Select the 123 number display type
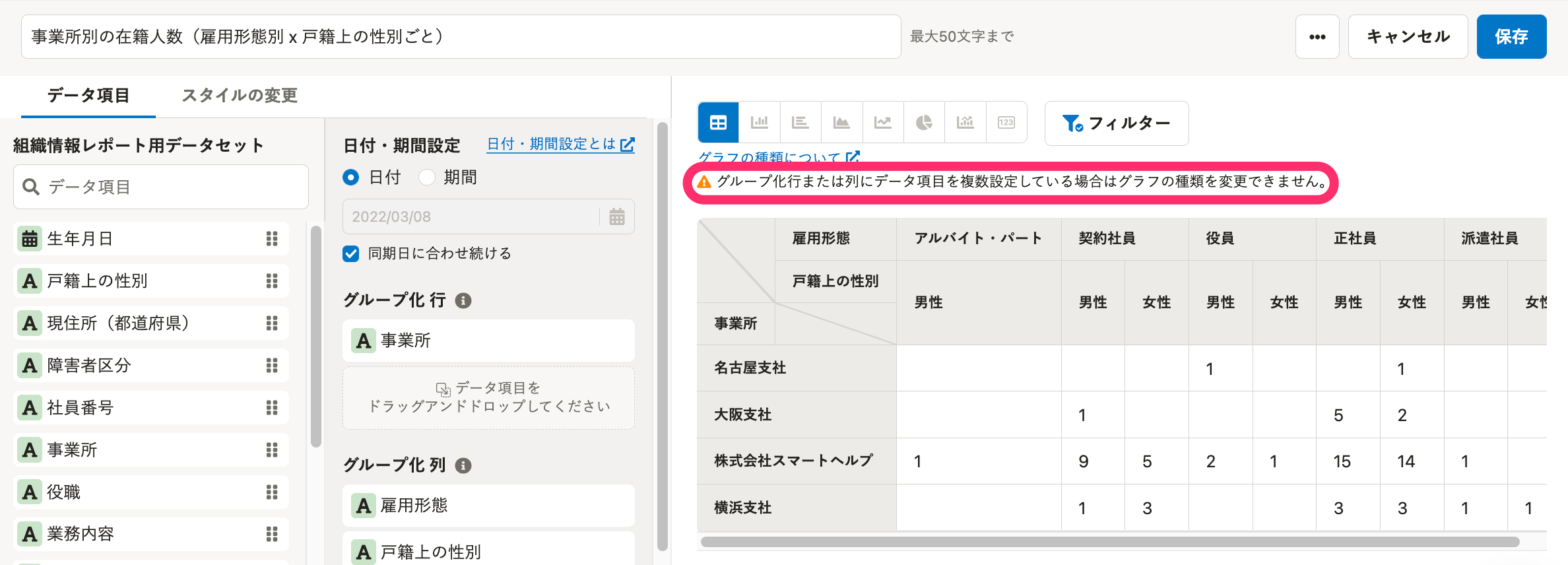The width and height of the screenshot is (1568, 565). (x=1006, y=123)
